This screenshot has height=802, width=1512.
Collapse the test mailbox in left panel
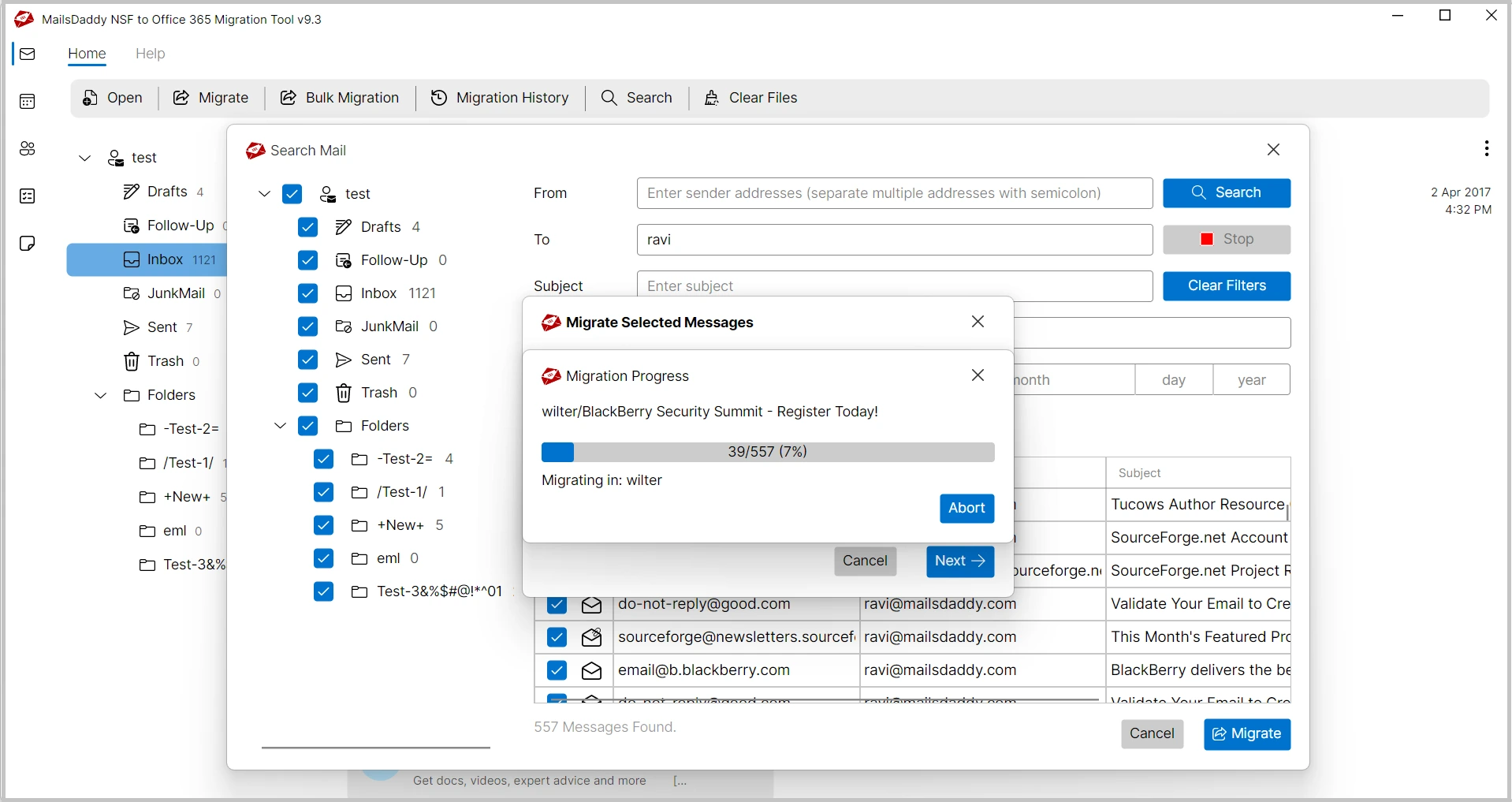tap(85, 159)
